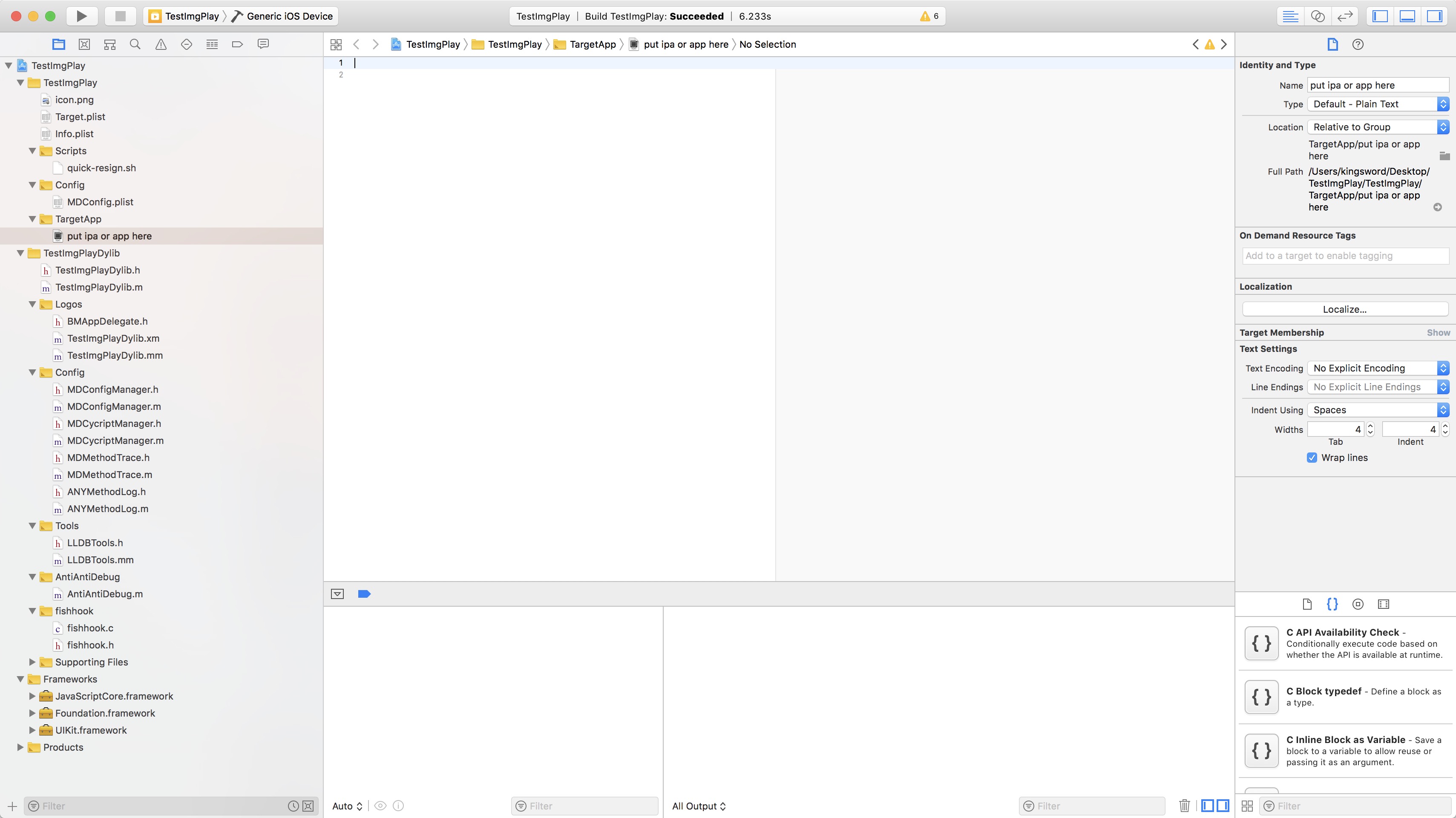Open the Quick Help inspector
This screenshot has height=818, width=1456.
1358,44
